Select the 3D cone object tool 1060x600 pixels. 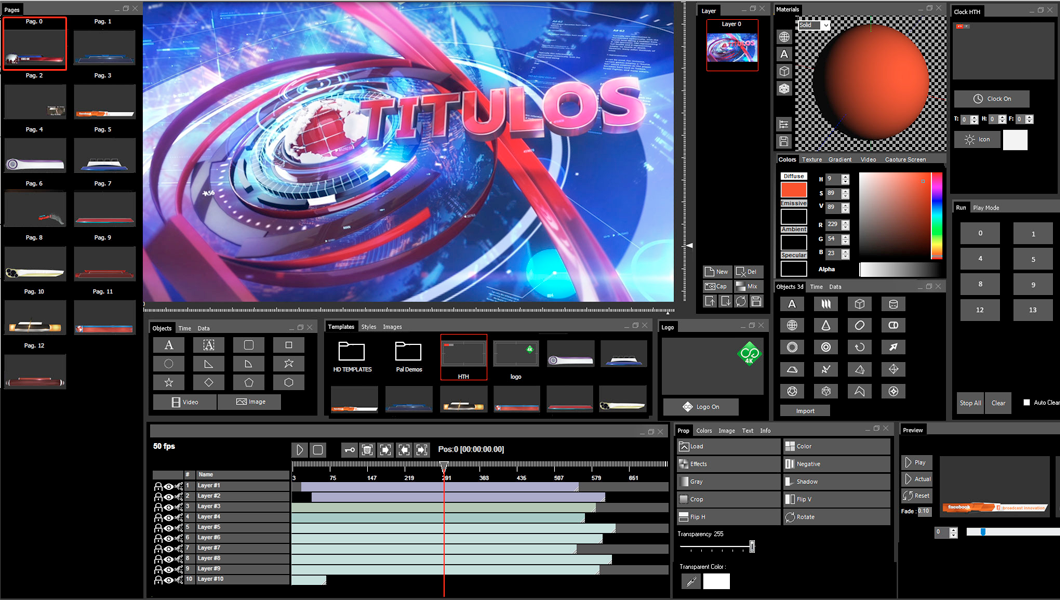(x=825, y=326)
